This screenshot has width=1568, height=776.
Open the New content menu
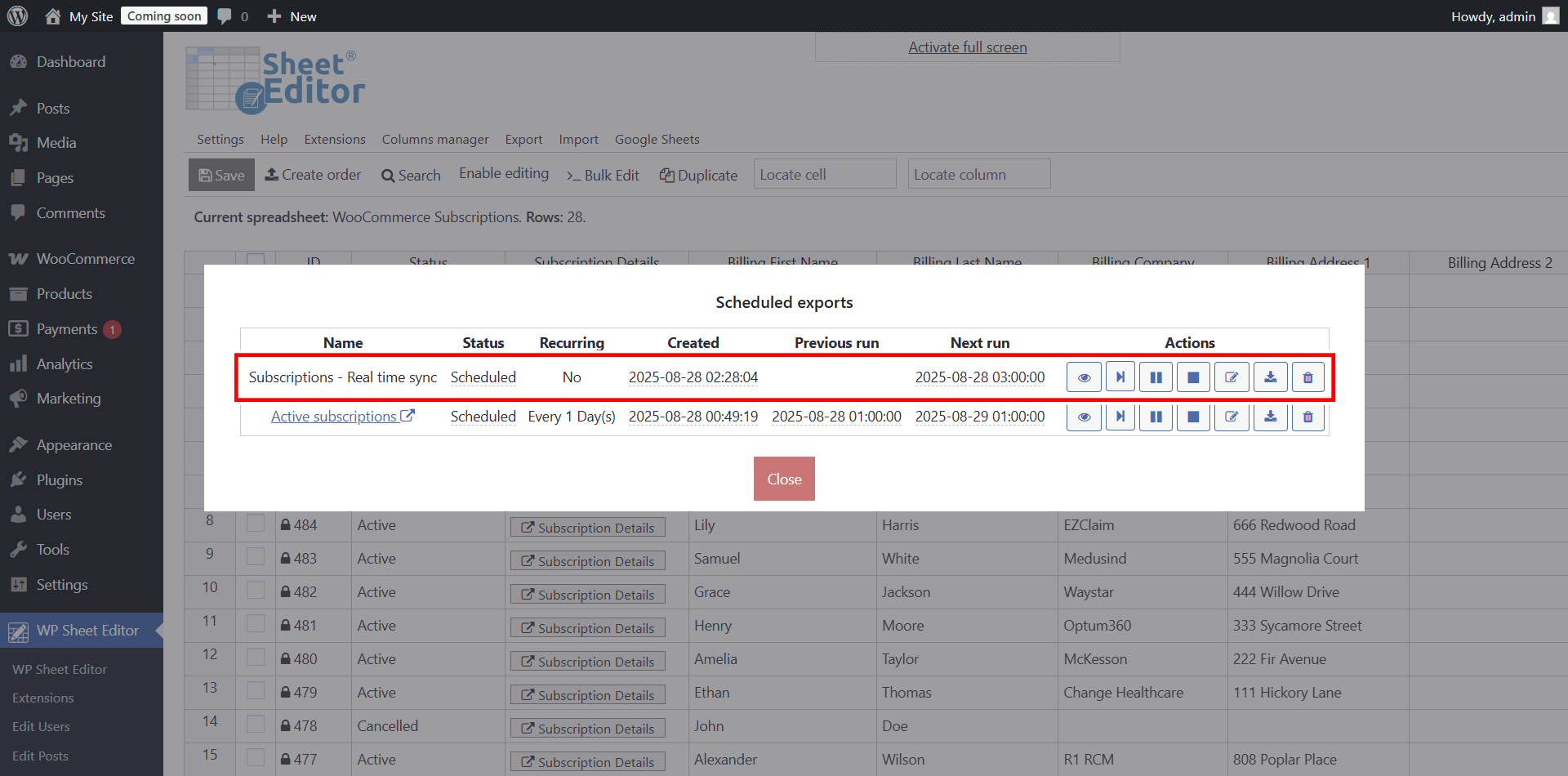tap(292, 16)
